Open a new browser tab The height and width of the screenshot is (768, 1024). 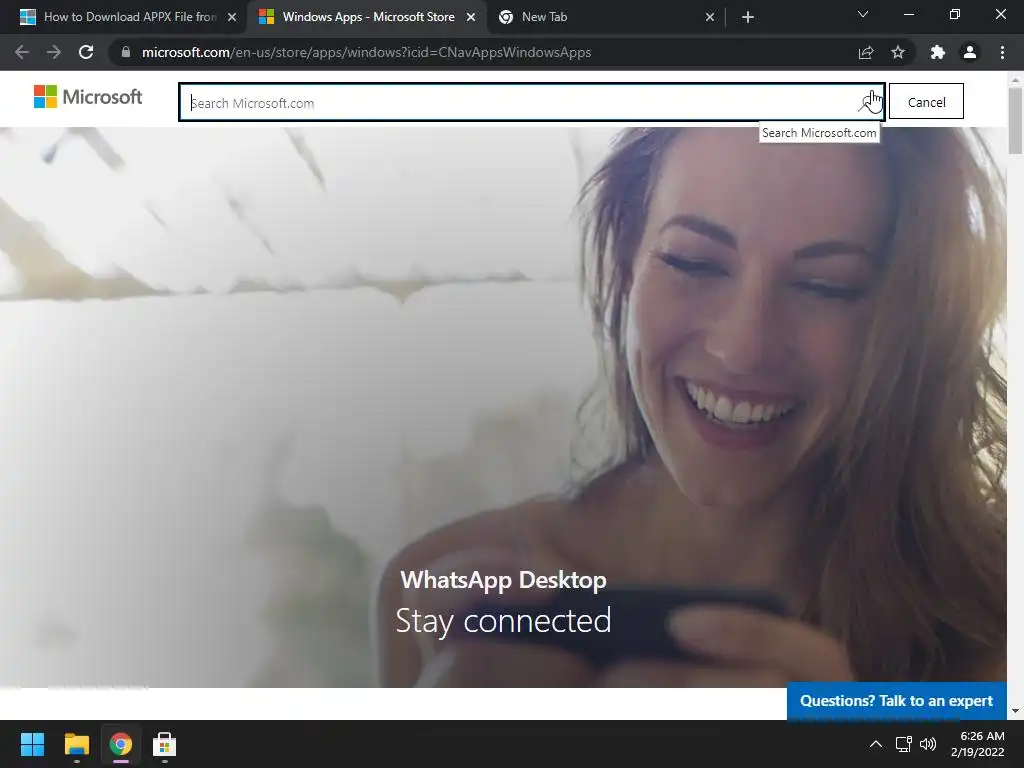[748, 18]
